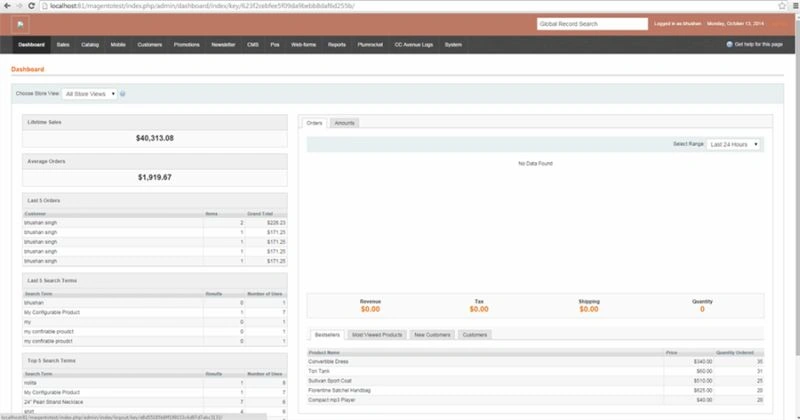The width and height of the screenshot is (800, 420).
Task: Click the Magento logo image in the header
Action: coord(20,24)
